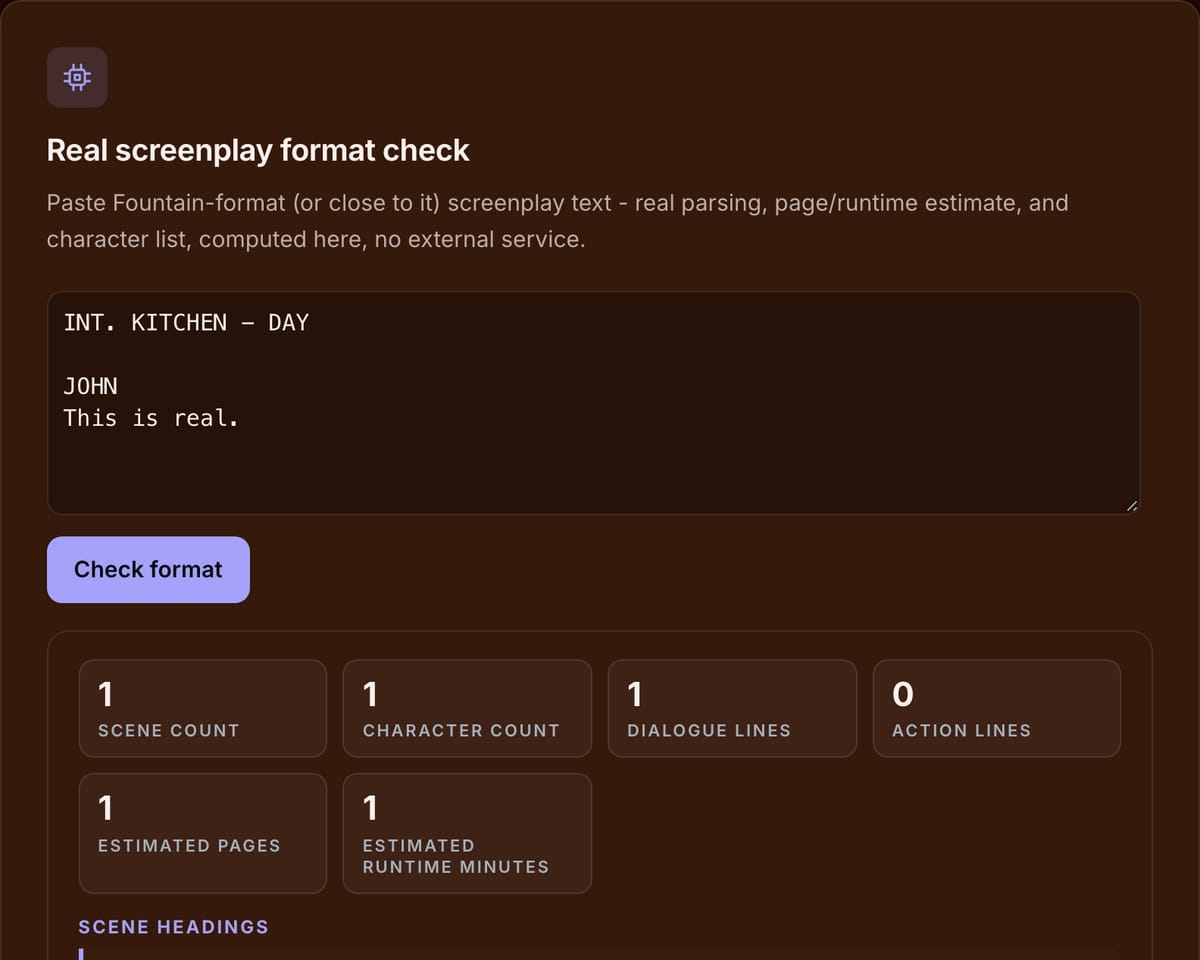The width and height of the screenshot is (1200, 960).
Task: Click the chip icon above the heading
Action: (77, 77)
